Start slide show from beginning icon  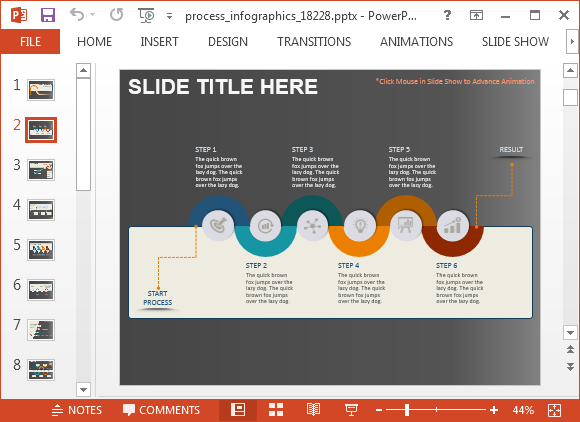point(146,15)
